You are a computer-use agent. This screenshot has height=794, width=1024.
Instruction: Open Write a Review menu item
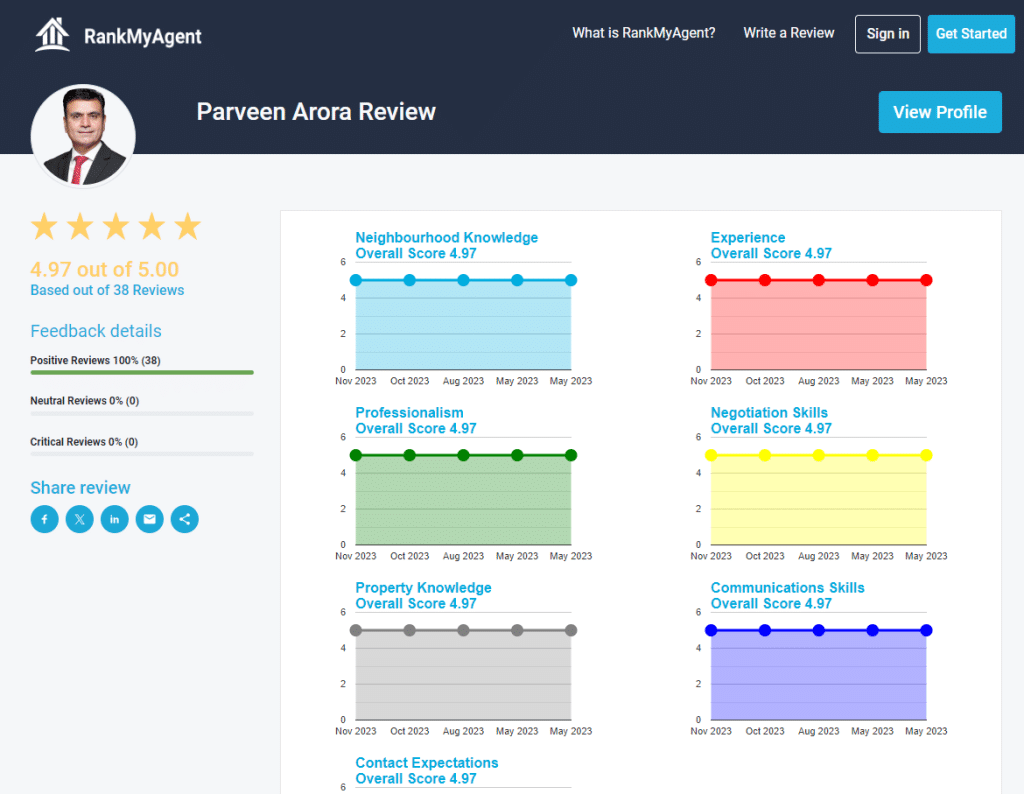[x=789, y=33]
